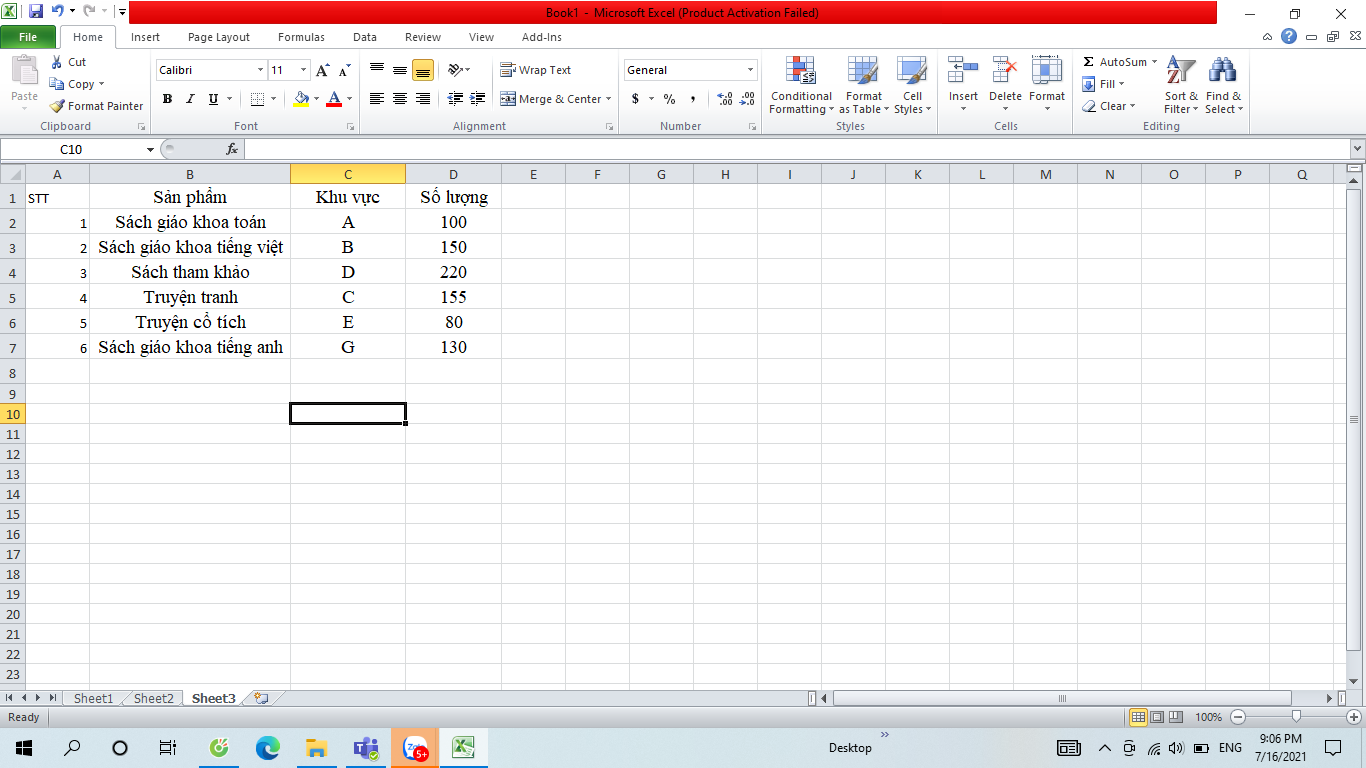The width and height of the screenshot is (1366, 768).
Task: Click the formula bar input field
Action: pos(796,149)
